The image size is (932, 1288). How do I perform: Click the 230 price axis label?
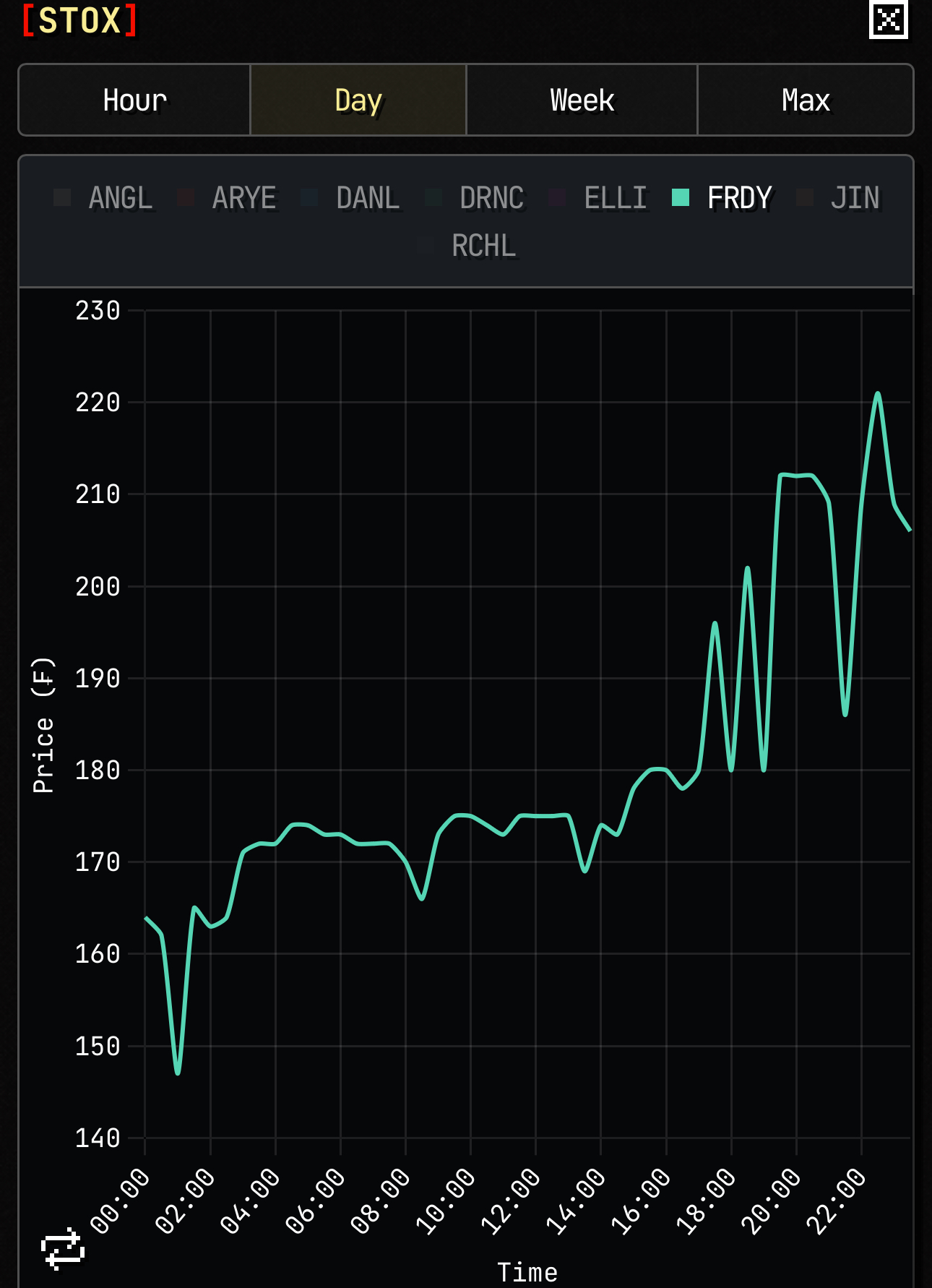point(98,311)
